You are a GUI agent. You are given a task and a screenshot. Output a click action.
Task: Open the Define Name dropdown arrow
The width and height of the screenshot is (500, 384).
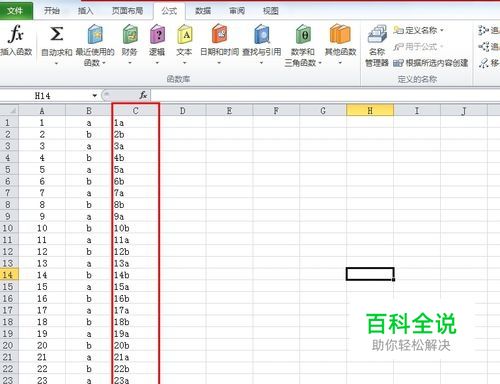point(442,30)
